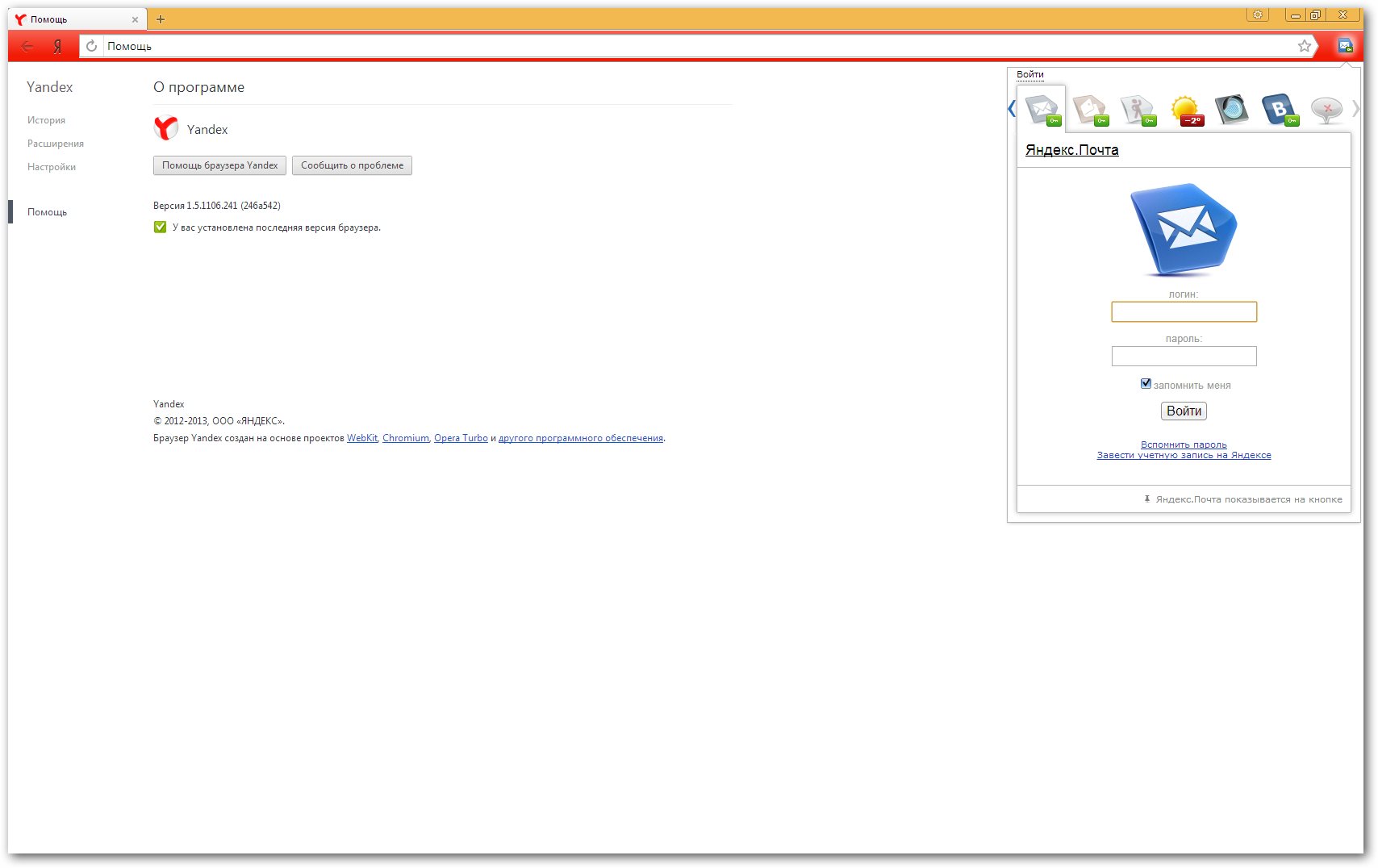Open the traffic light widget icon
This screenshot has width=1378, height=868.
1232,110
